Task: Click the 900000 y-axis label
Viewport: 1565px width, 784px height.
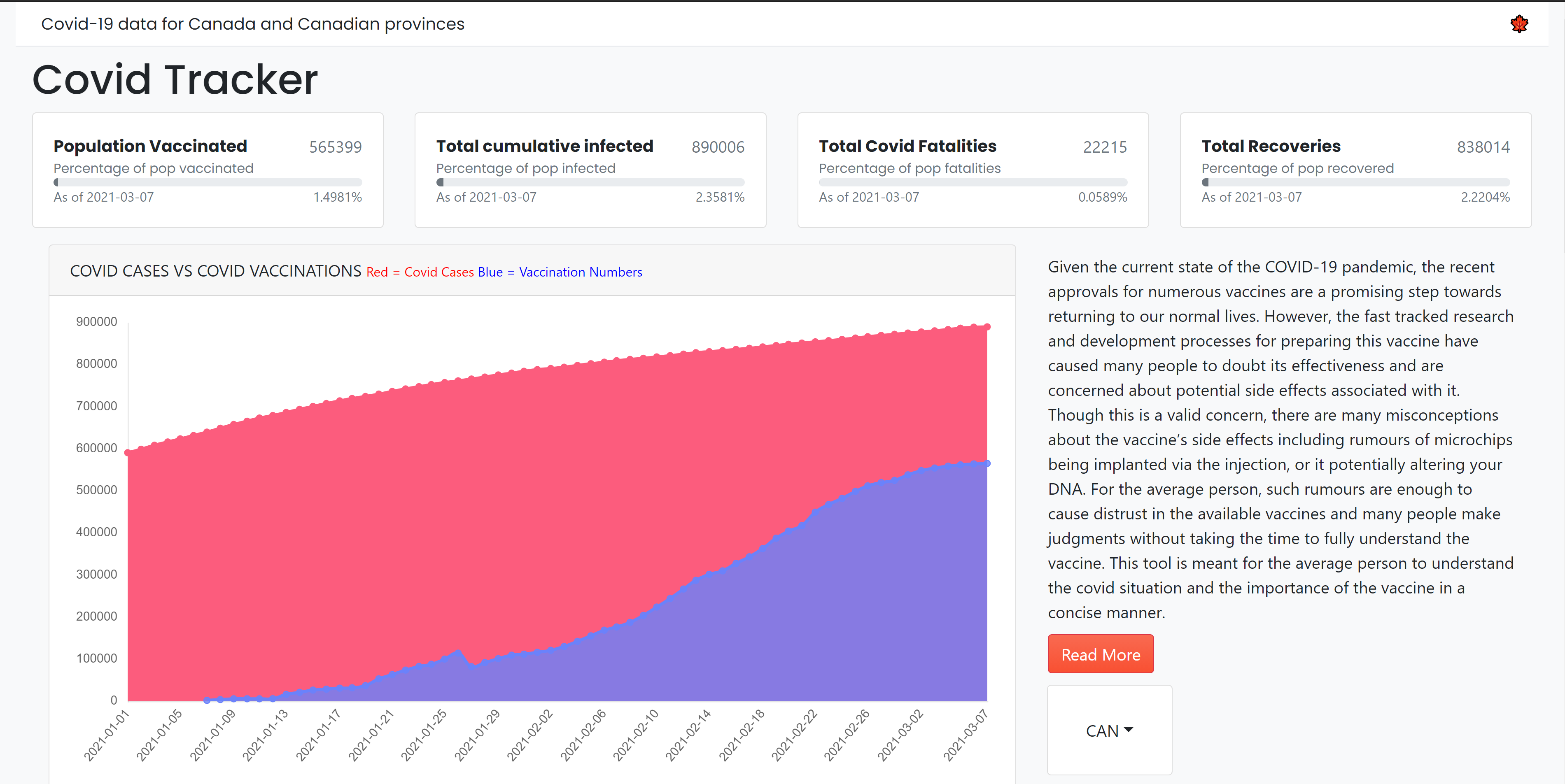Action: (97, 322)
